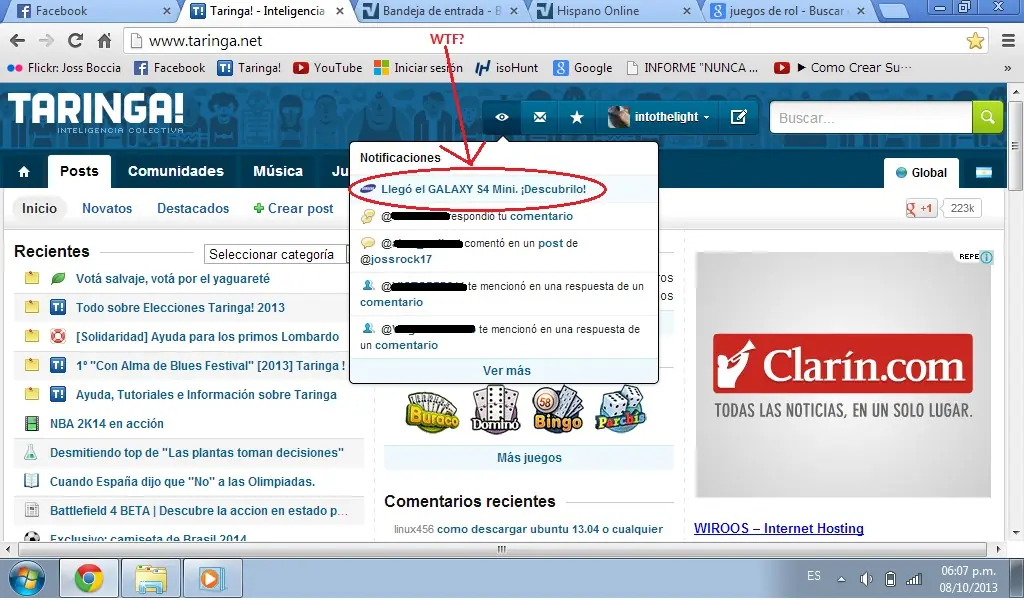1024x600 pixels.
Task: Click the Más juegos link
Action: tap(529, 458)
